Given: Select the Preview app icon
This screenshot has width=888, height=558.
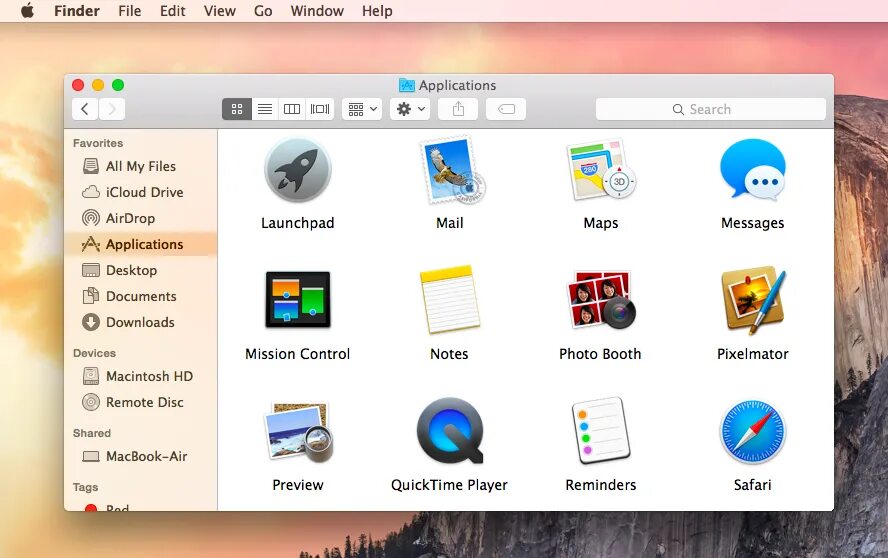Looking at the screenshot, I should coord(298,432).
